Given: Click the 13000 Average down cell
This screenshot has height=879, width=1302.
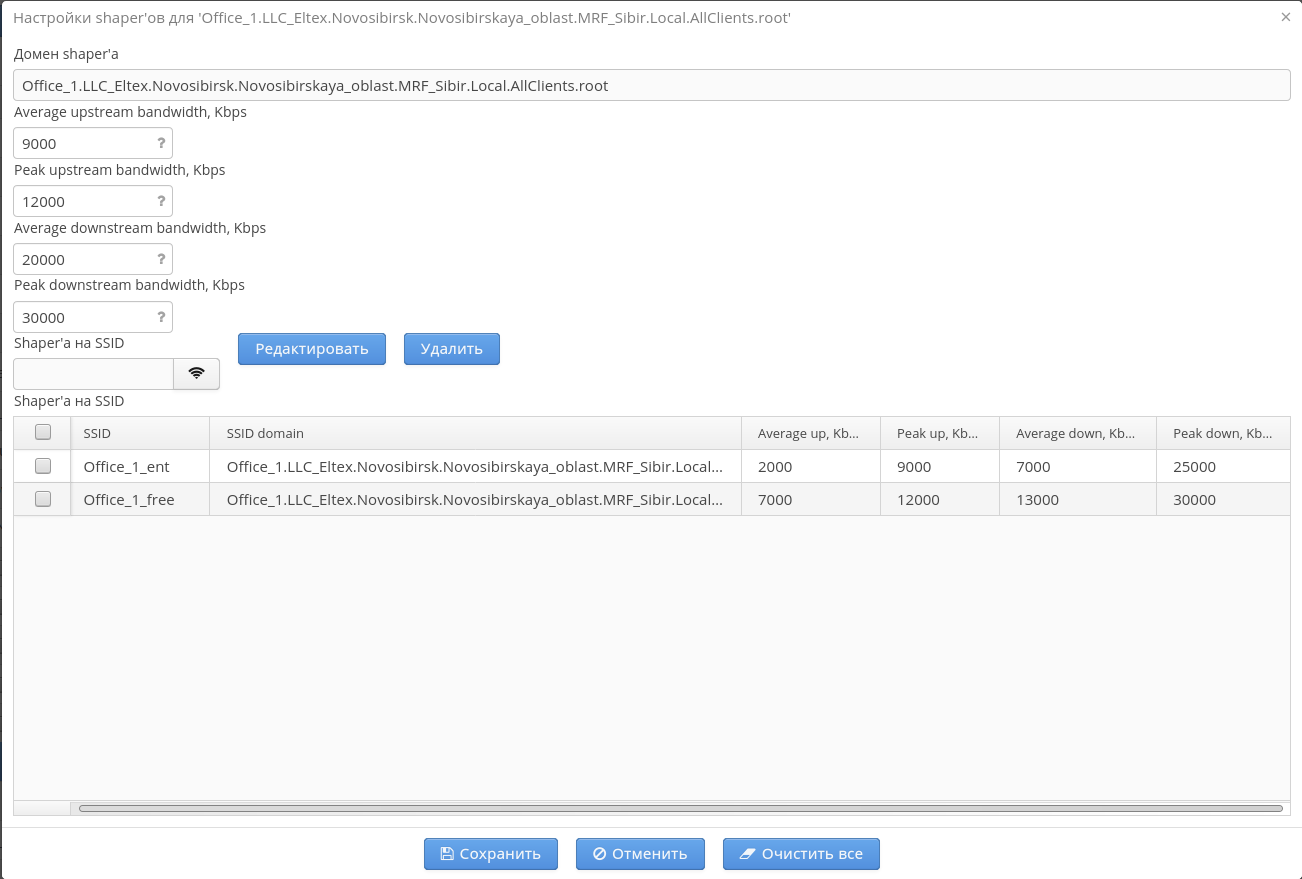Looking at the screenshot, I should 1078,499.
